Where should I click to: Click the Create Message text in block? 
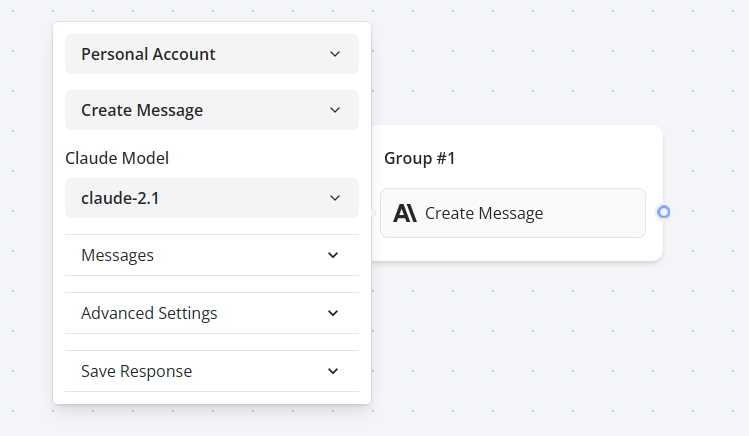(x=484, y=213)
